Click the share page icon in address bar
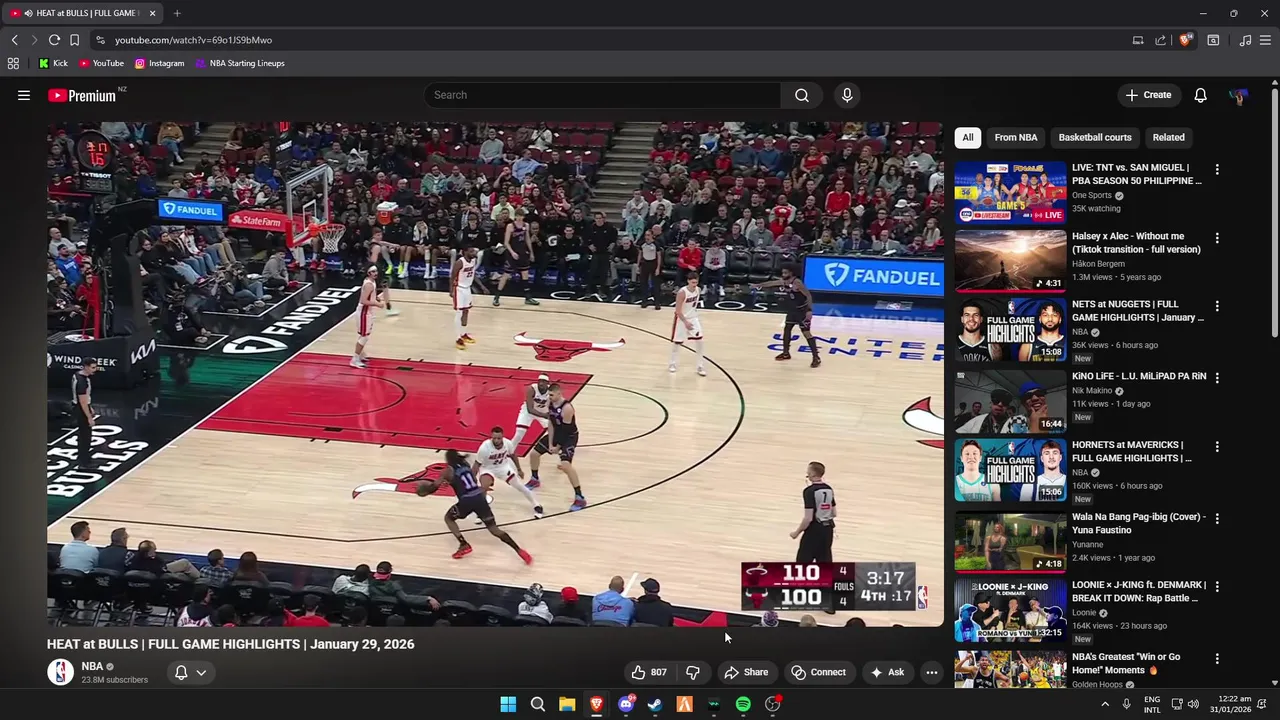 1160,40
